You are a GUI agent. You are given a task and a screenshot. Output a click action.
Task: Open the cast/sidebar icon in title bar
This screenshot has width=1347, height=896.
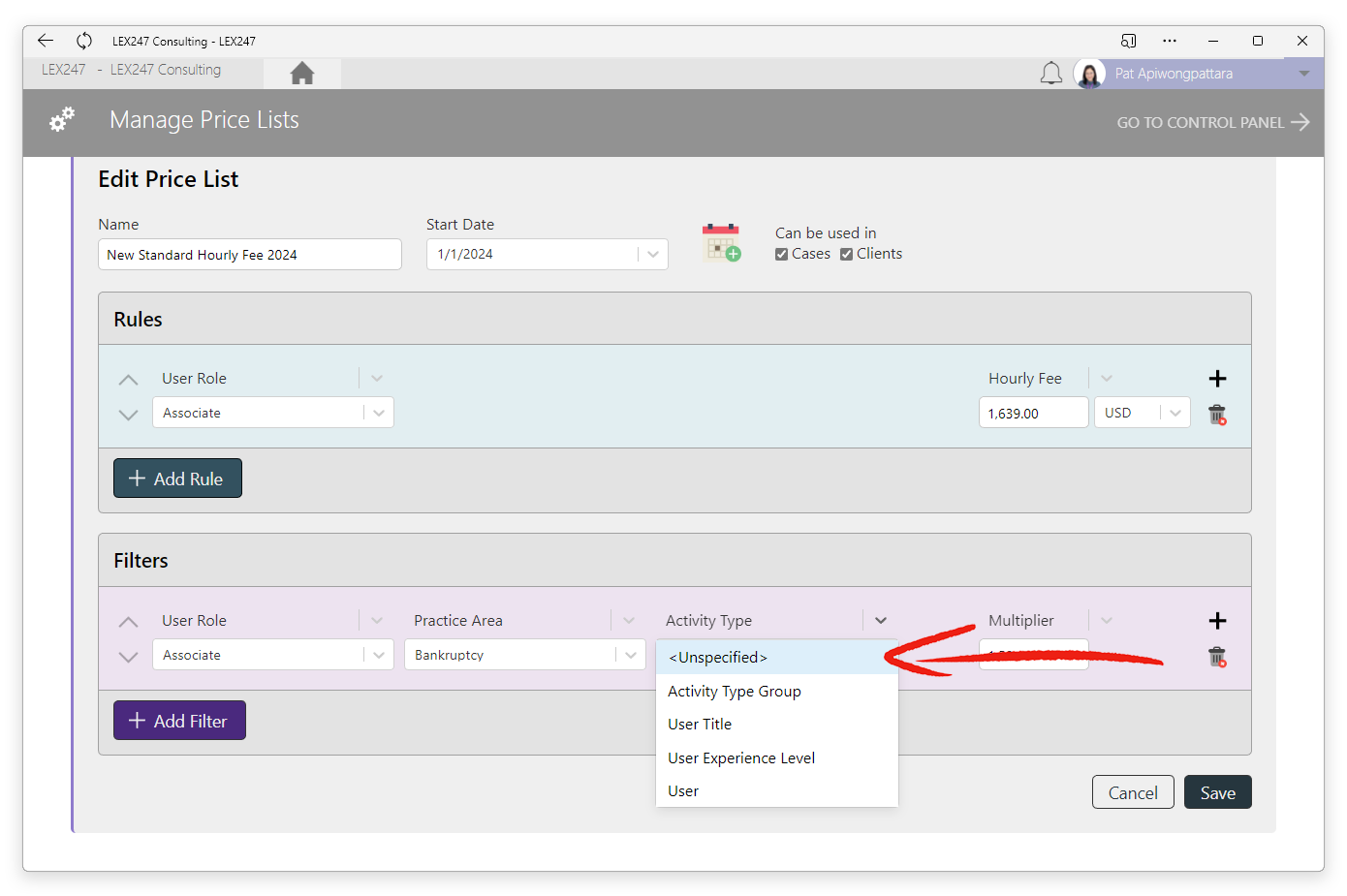coord(1128,41)
